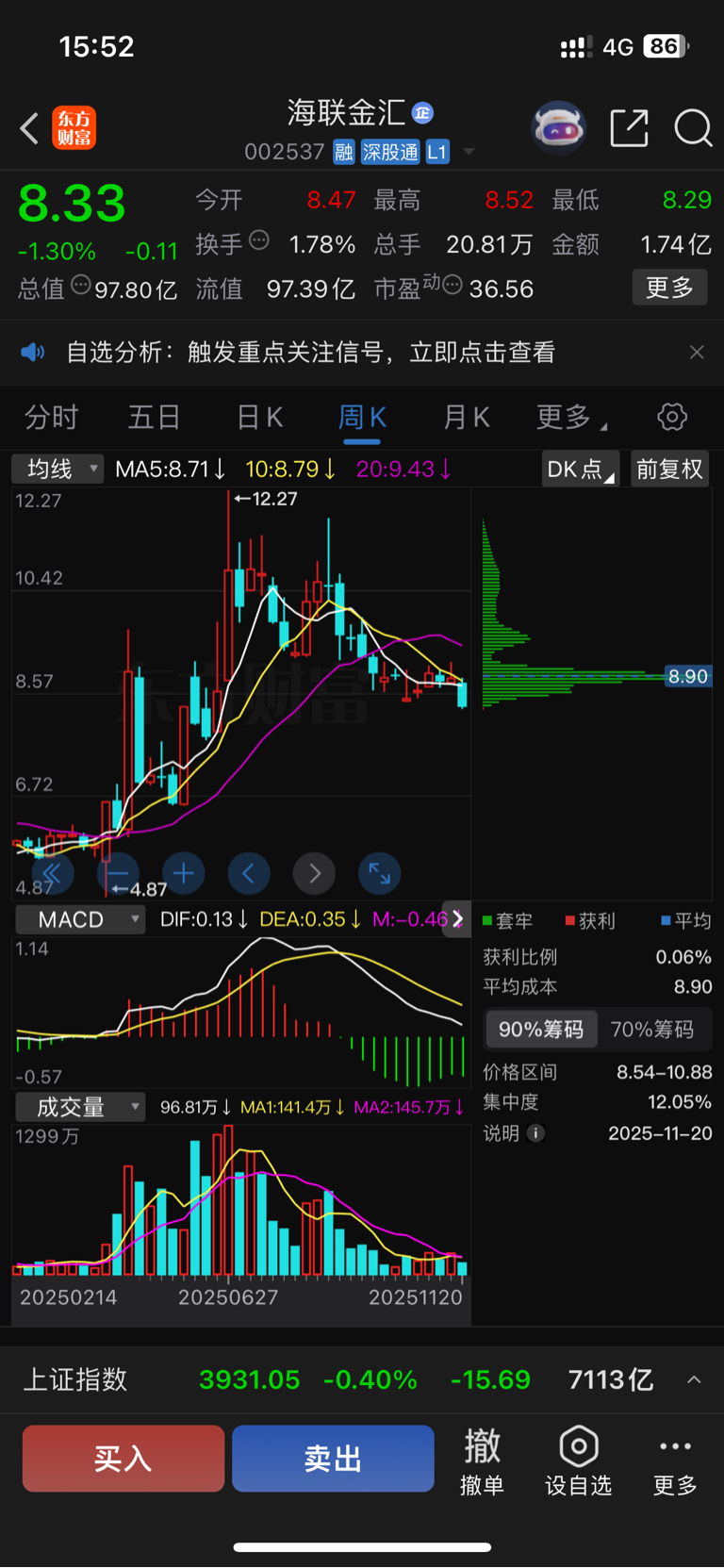Screen dimensions: 724x1568
Task: Tap the 获利比例 0.06% row
Action: [598, 957]
